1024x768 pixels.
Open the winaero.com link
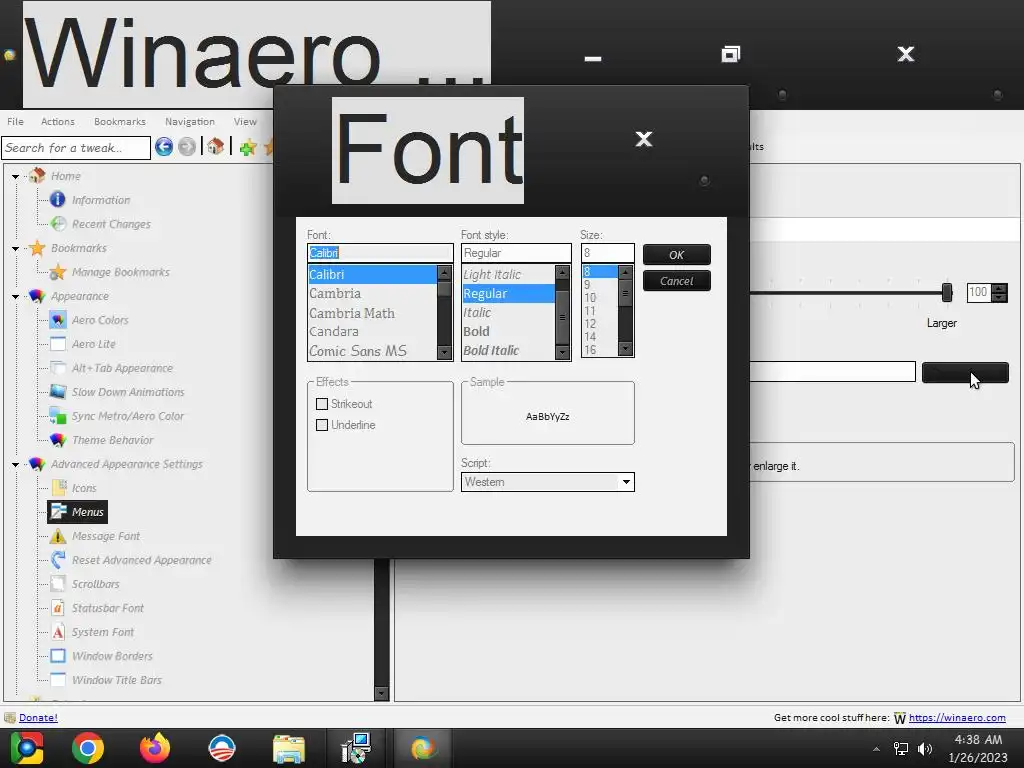[x=957, y=718]
